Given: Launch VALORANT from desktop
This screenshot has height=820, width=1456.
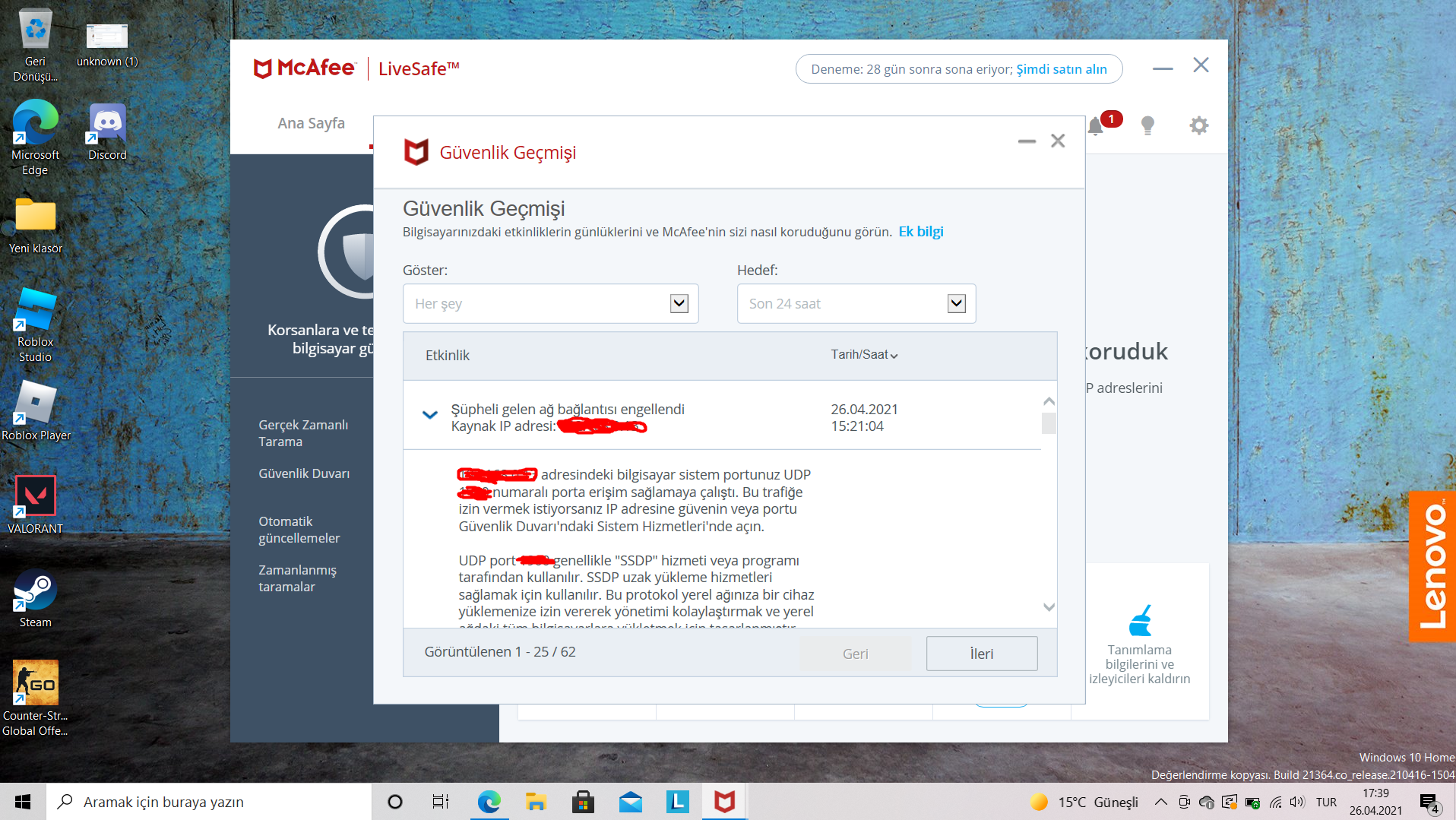Looking at the screenshot, I should pyautogui.click(x=35, y=505).
